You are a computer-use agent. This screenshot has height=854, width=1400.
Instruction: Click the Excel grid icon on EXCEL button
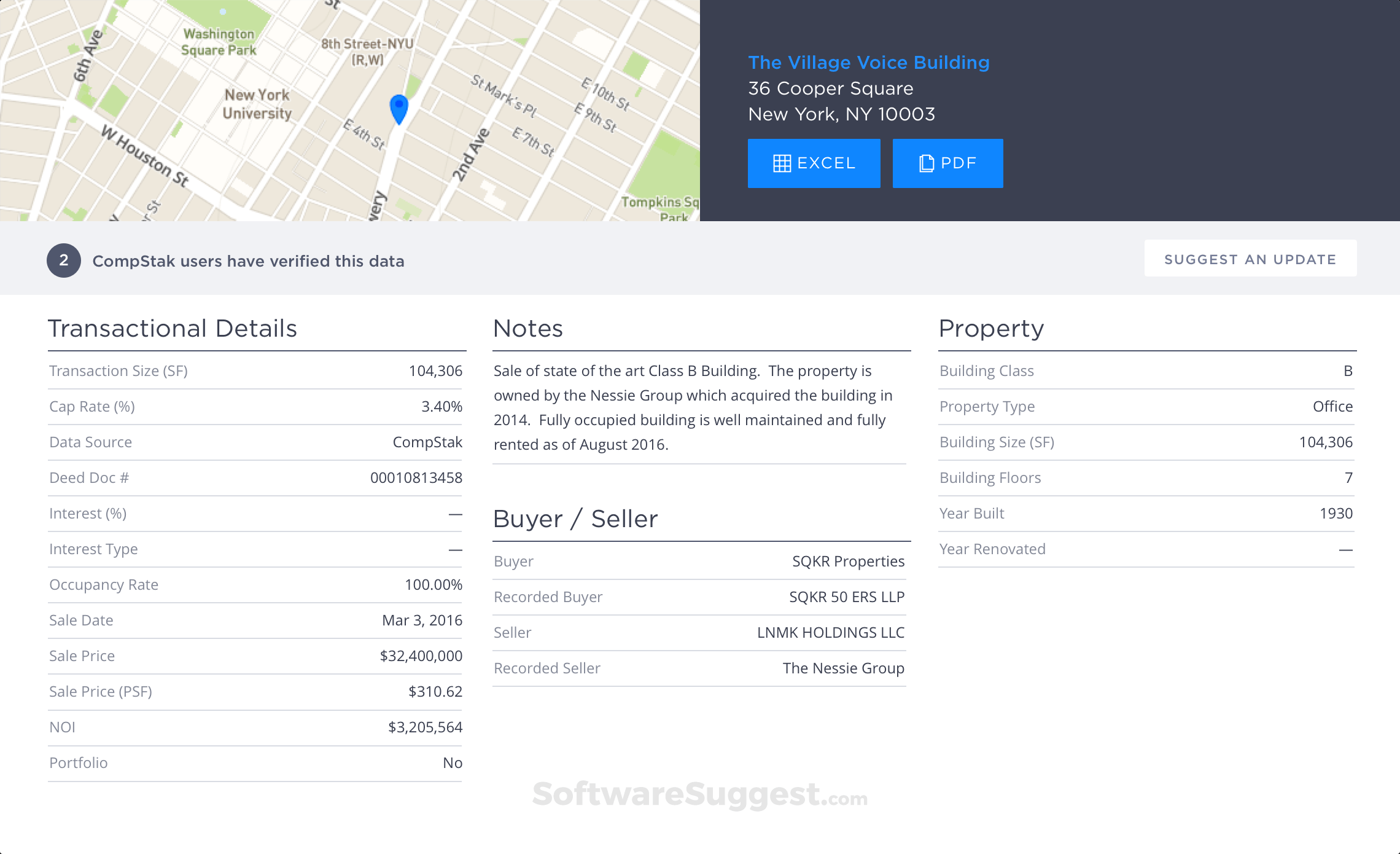pyautogui.click(x=782, y=163)
